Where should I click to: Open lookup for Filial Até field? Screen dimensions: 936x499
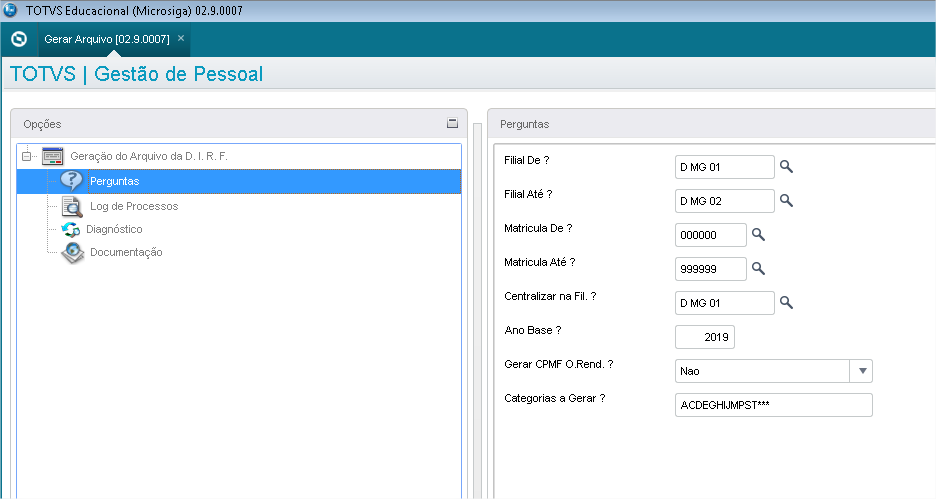pos(786,201)
